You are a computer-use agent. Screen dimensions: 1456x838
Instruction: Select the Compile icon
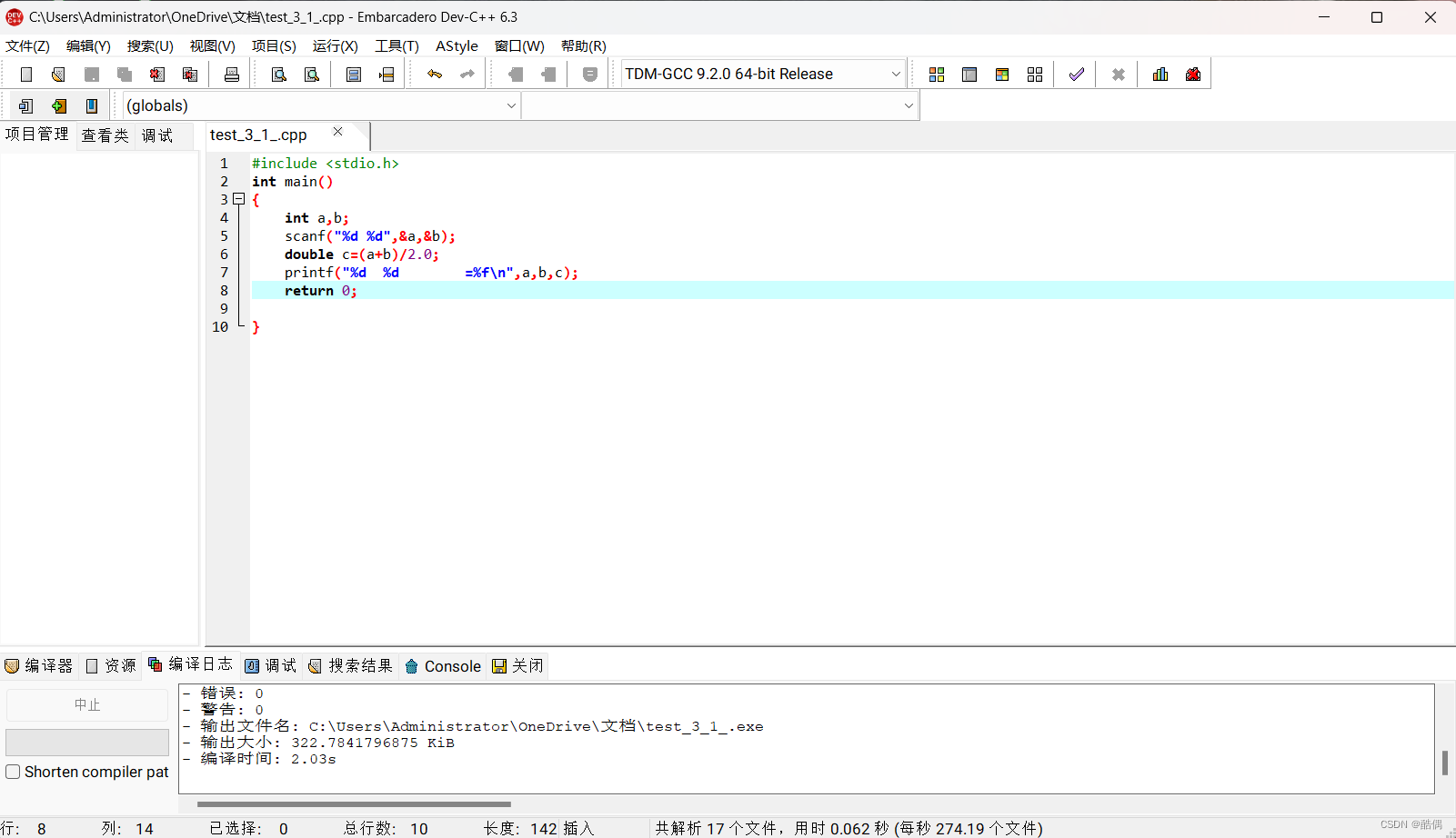point(937,74)
